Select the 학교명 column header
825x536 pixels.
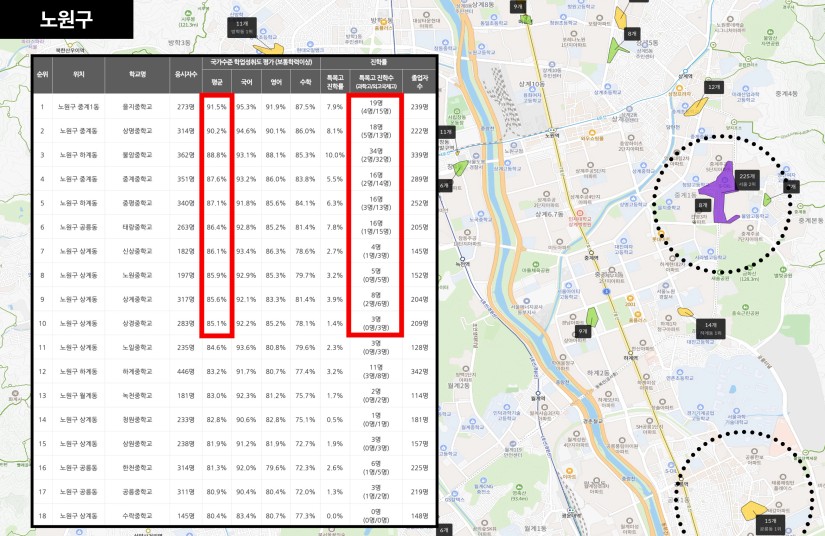pyautogui.click(x=137, y=75)
